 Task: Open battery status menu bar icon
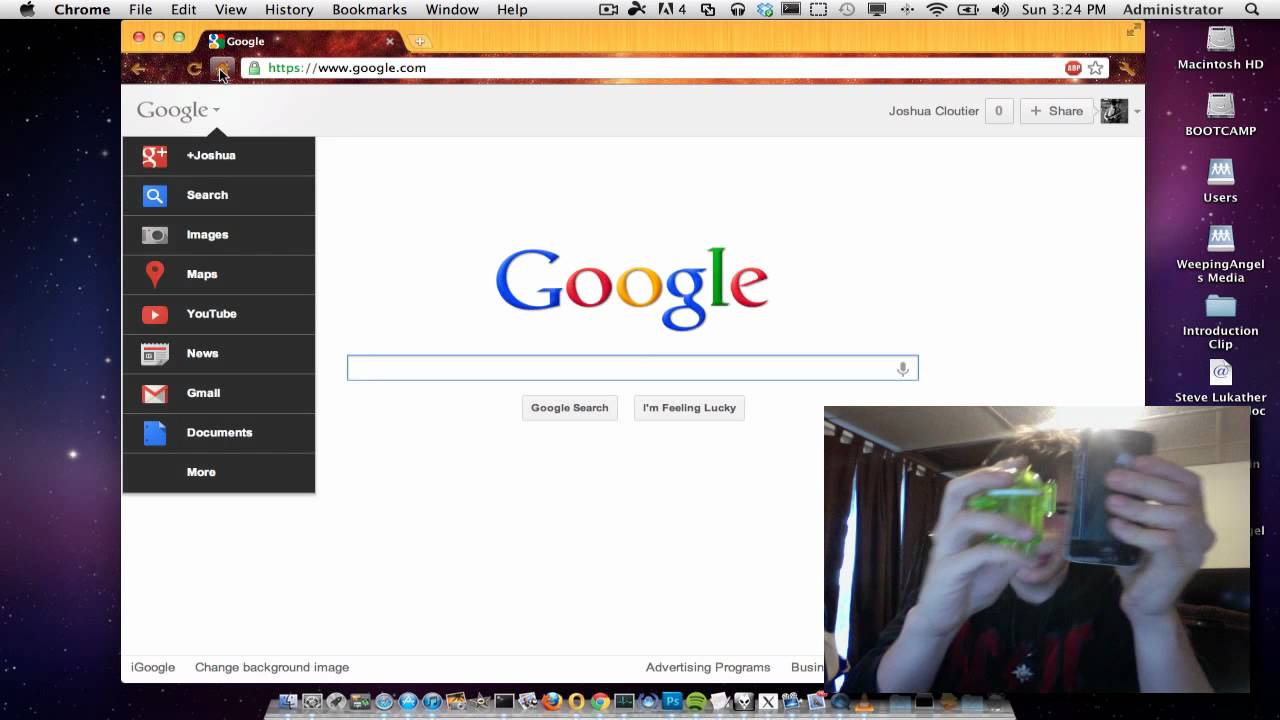coord(967,9)
